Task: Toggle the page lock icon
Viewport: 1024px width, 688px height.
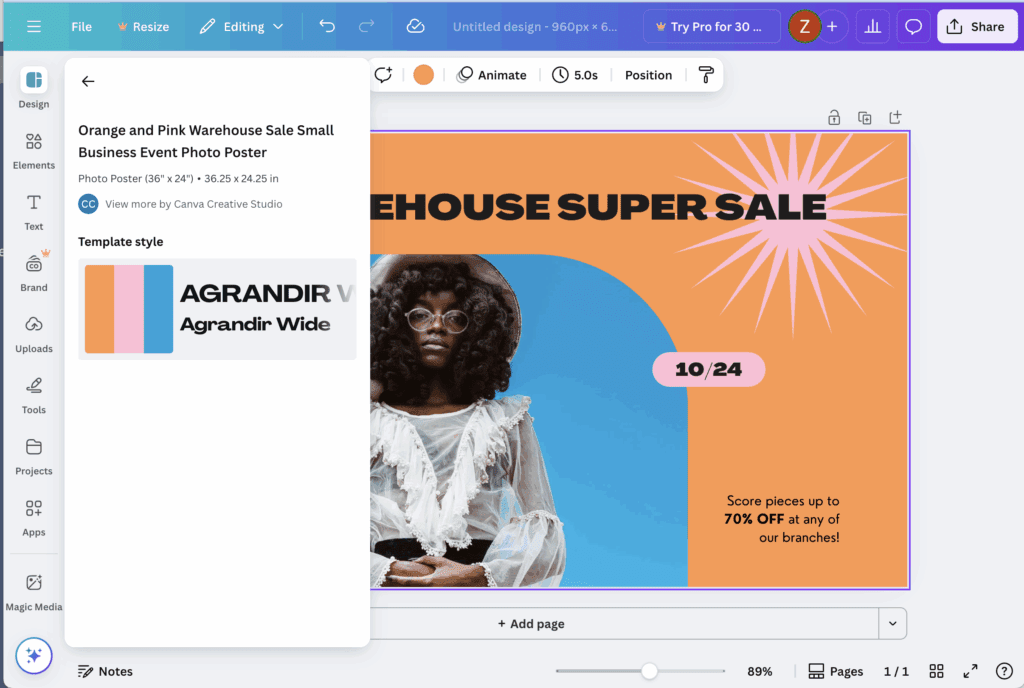Action: (834, 117)
